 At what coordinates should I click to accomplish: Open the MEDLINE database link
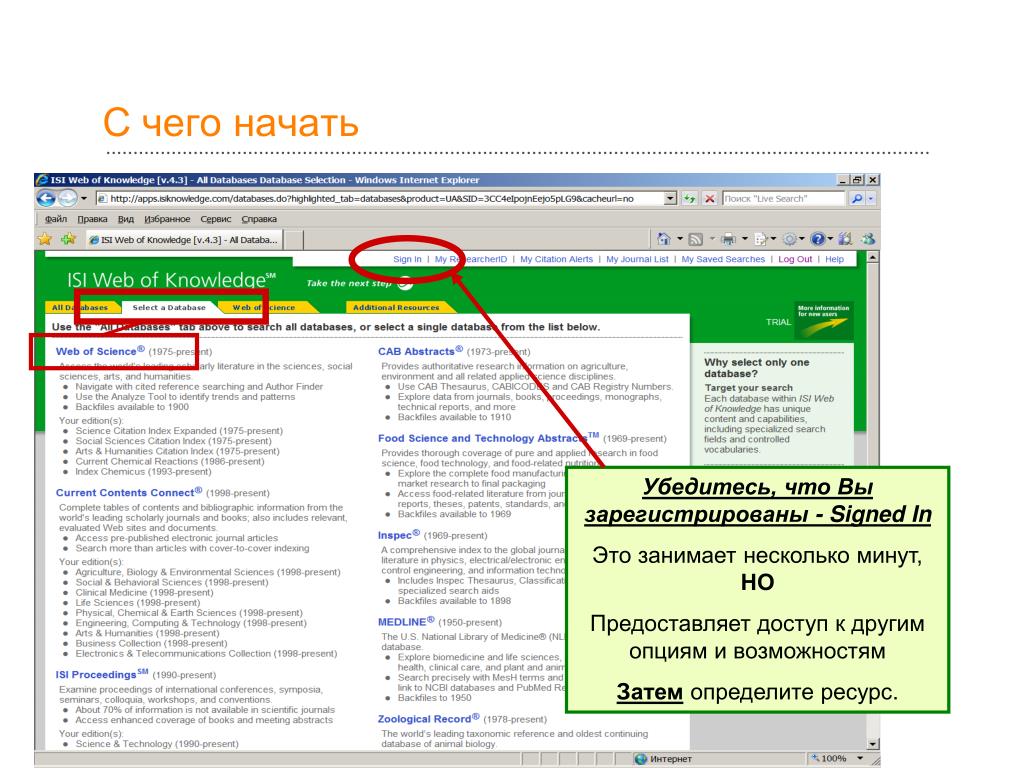click(406, 622)
